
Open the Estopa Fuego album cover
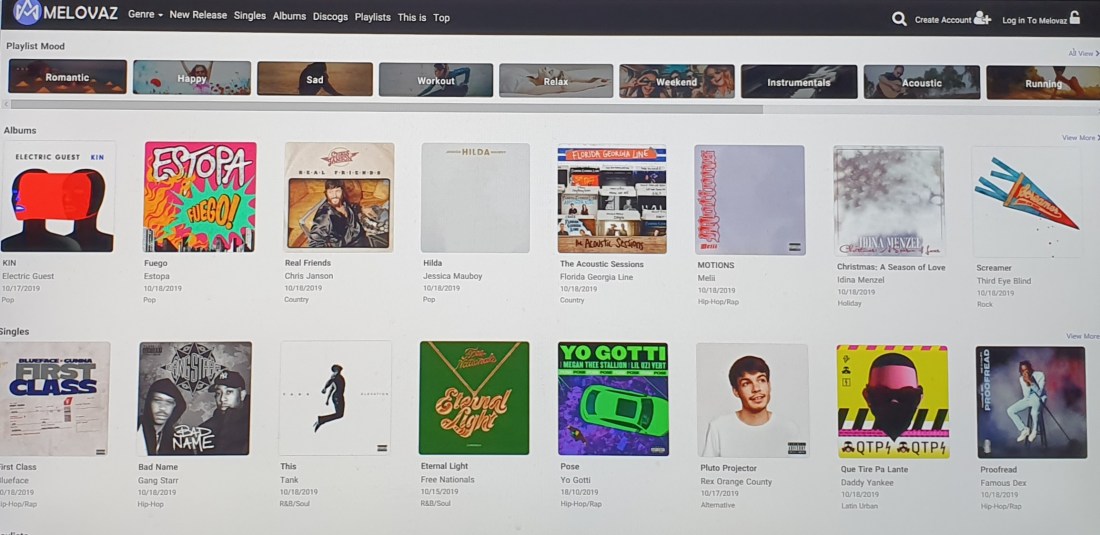(199, 196)
